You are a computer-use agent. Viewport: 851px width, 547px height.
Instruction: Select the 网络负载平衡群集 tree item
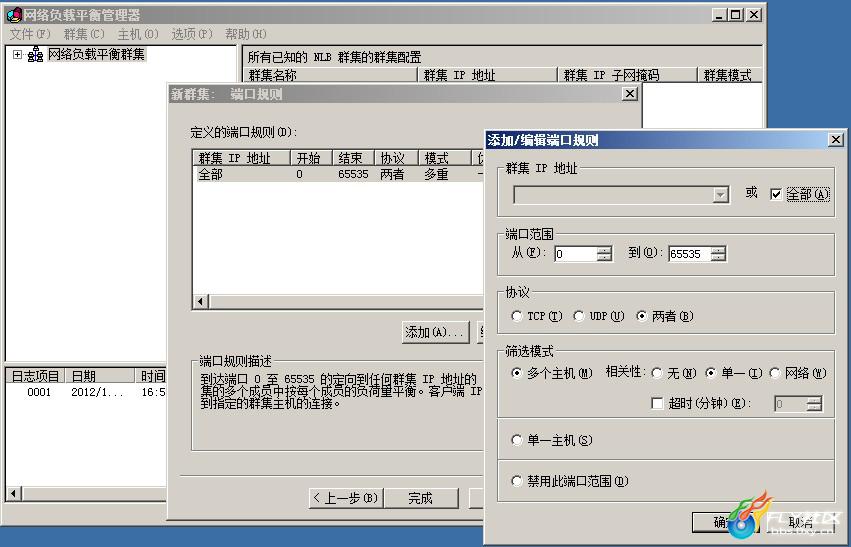pos(96,54)
